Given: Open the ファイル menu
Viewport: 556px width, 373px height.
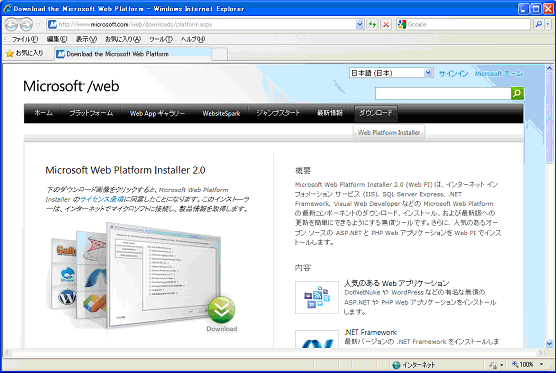Looking at the screenshot, I should pyautogui.click(x=25, y=39).
